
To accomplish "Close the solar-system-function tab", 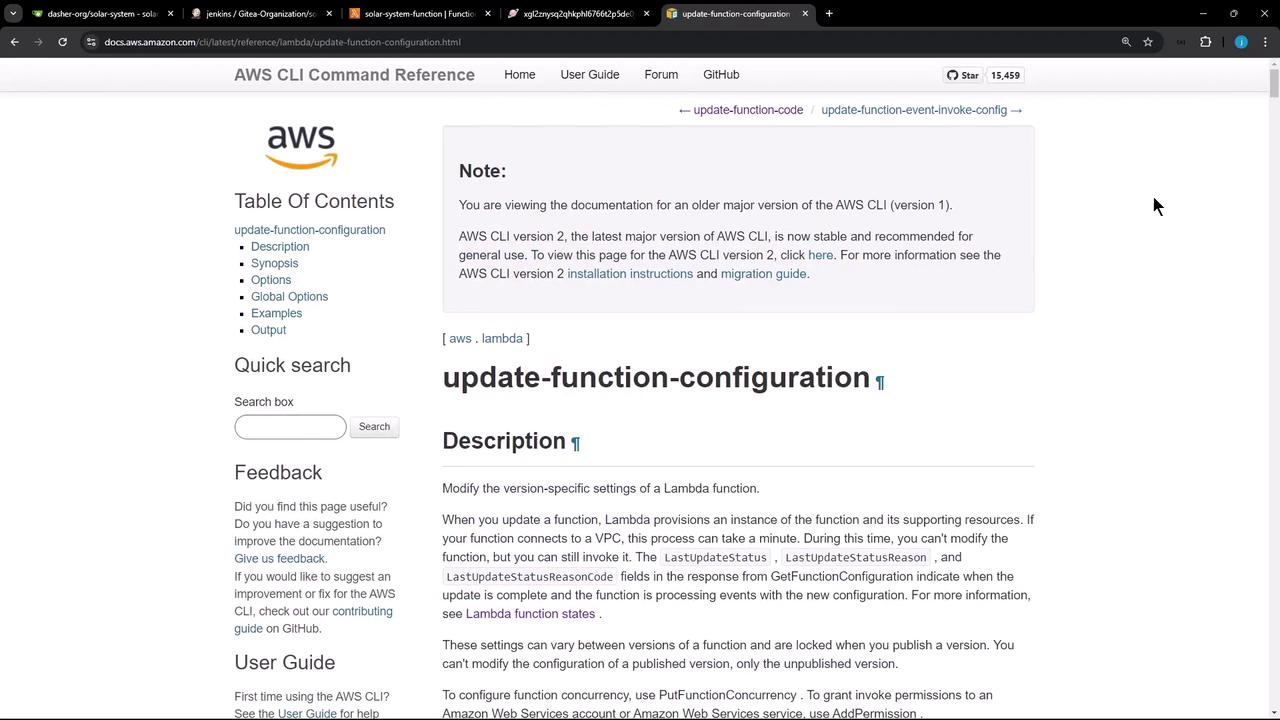I will [488, 14].
